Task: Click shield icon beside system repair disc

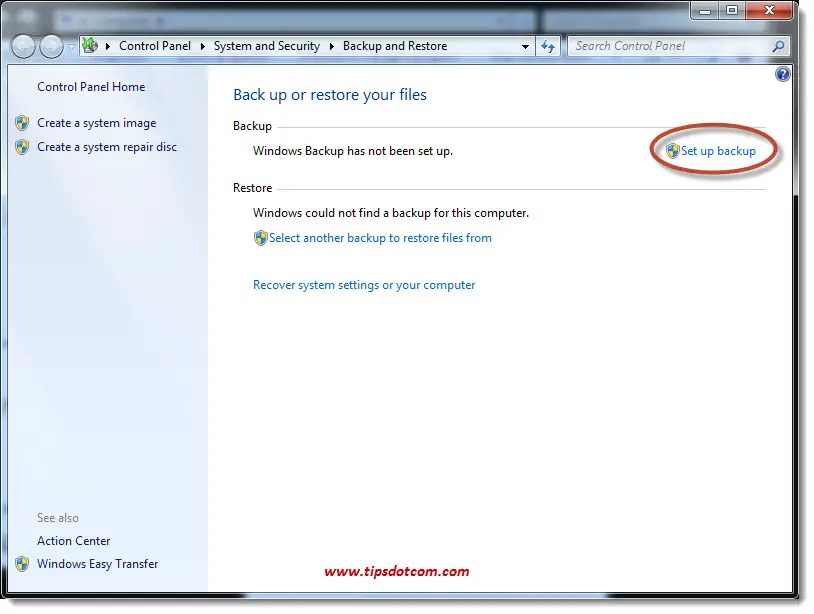Action: pyautogui.click(x=22, y=147)
